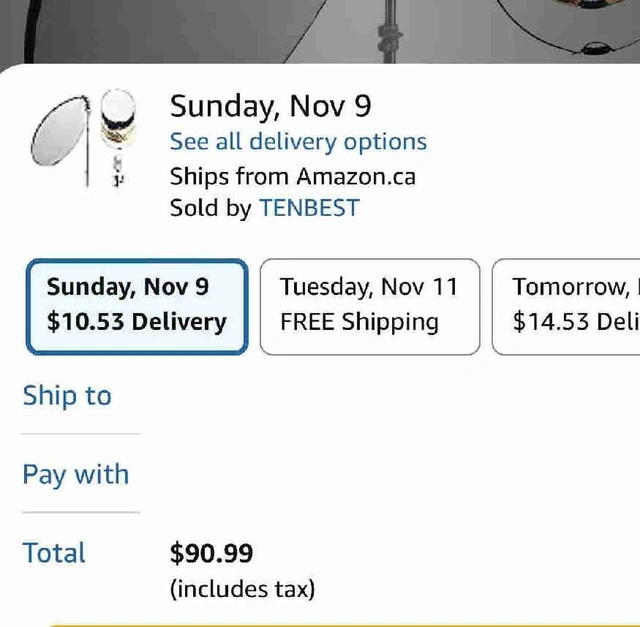Image resolution: width=640 pixels, height=627 pixels.
Task: Click the Sold by label
Action: click(x=211, y=208)
